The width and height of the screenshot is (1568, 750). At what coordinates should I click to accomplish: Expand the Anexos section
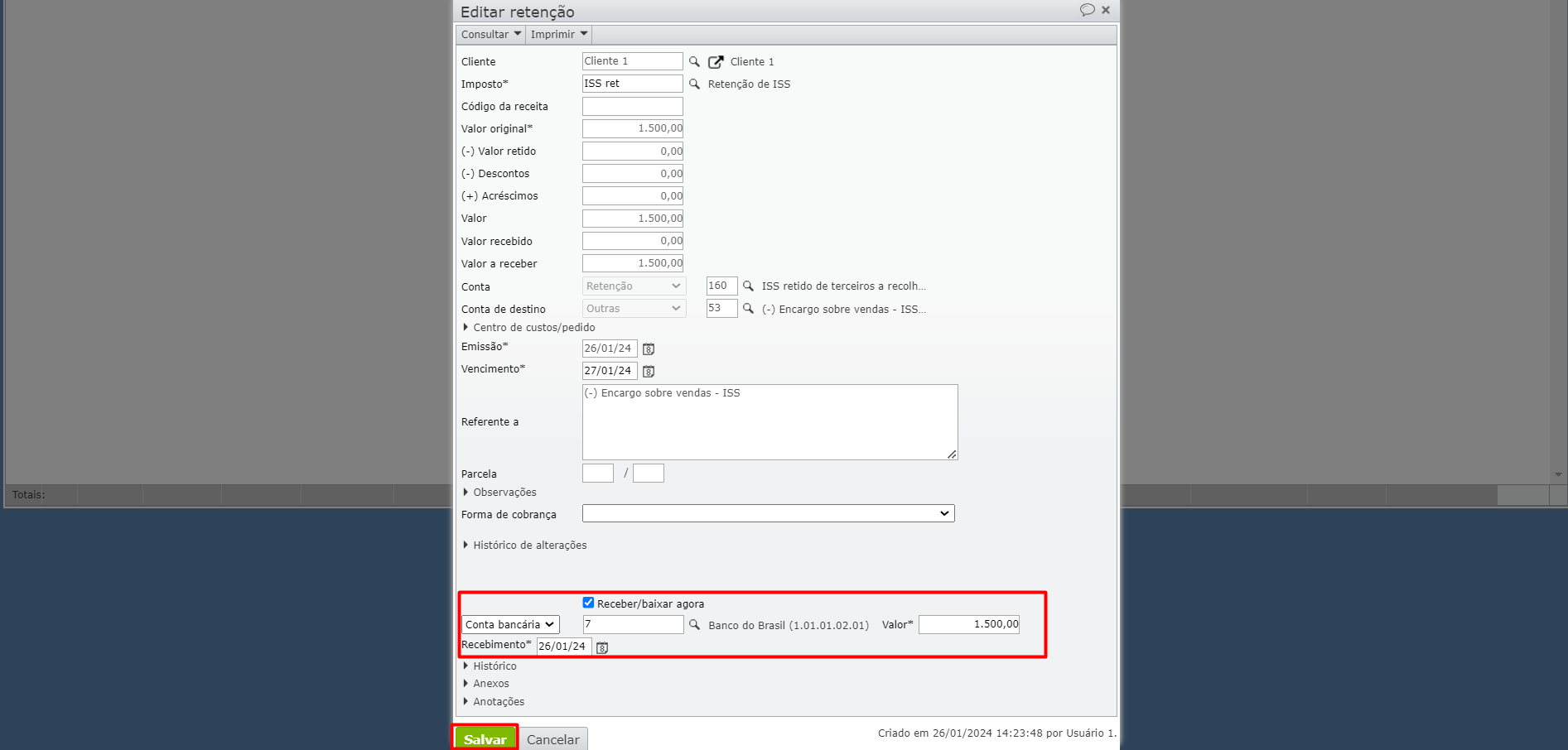[x=485, y=683]
